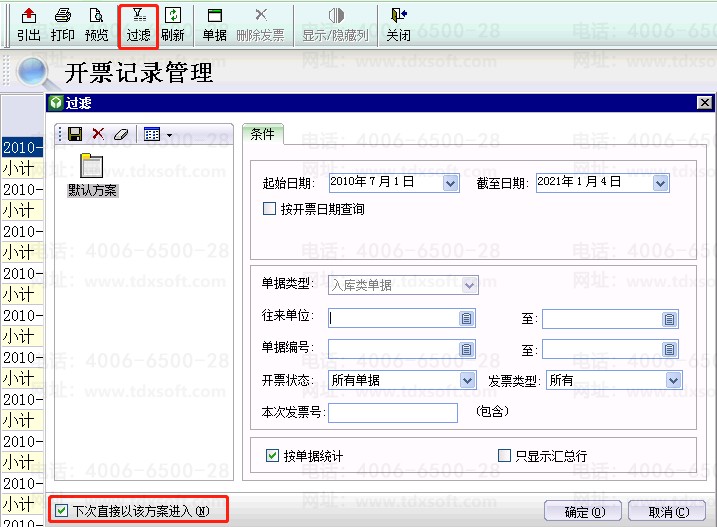Click 显示/隐藏列 show/hide columns
The height and width of the screenshot is (527, 717).
pyautogui.click(x=335, y=25)
